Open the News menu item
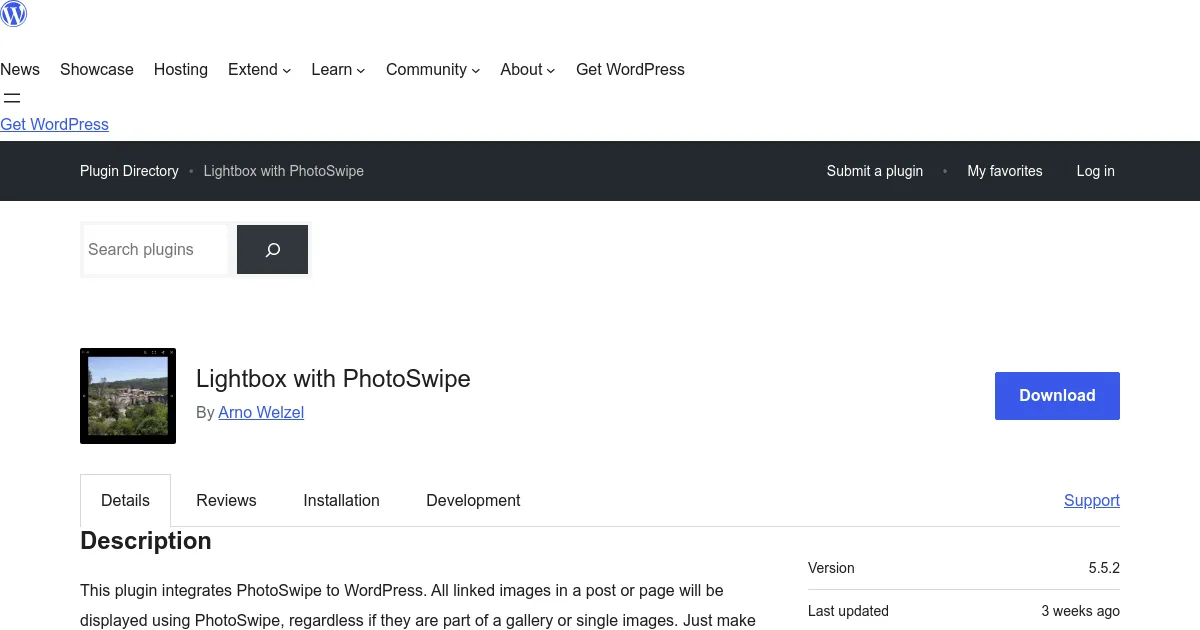The height and width of the screenshot is (630, 1200). coord(20,70)
